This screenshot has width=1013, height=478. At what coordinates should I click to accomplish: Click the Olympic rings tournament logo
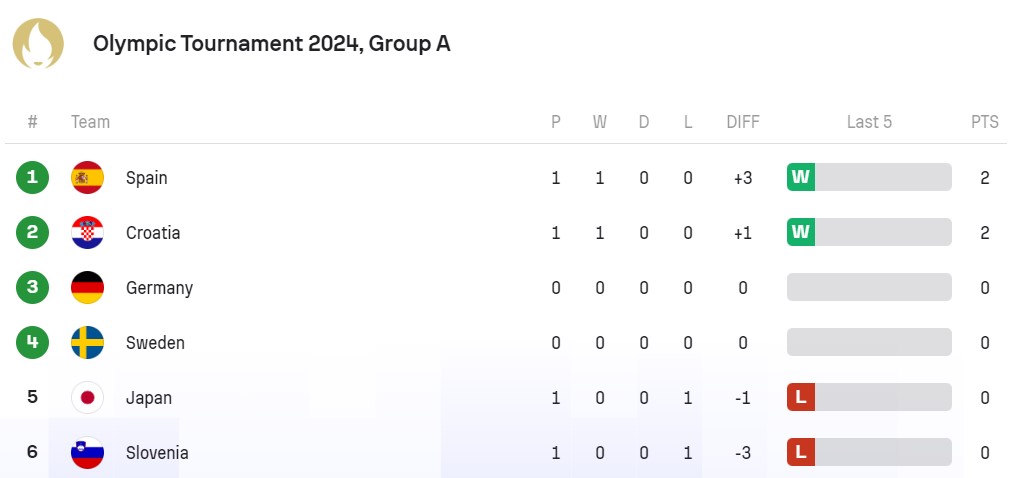38,44
